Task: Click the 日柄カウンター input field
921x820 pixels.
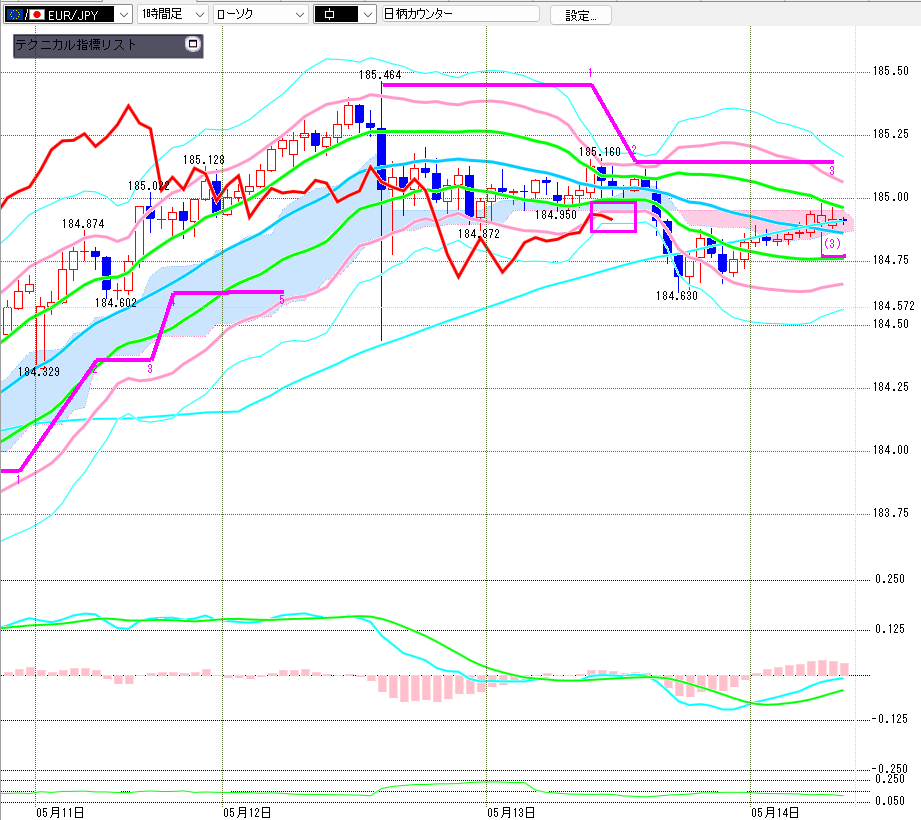Action: point(460,14)
